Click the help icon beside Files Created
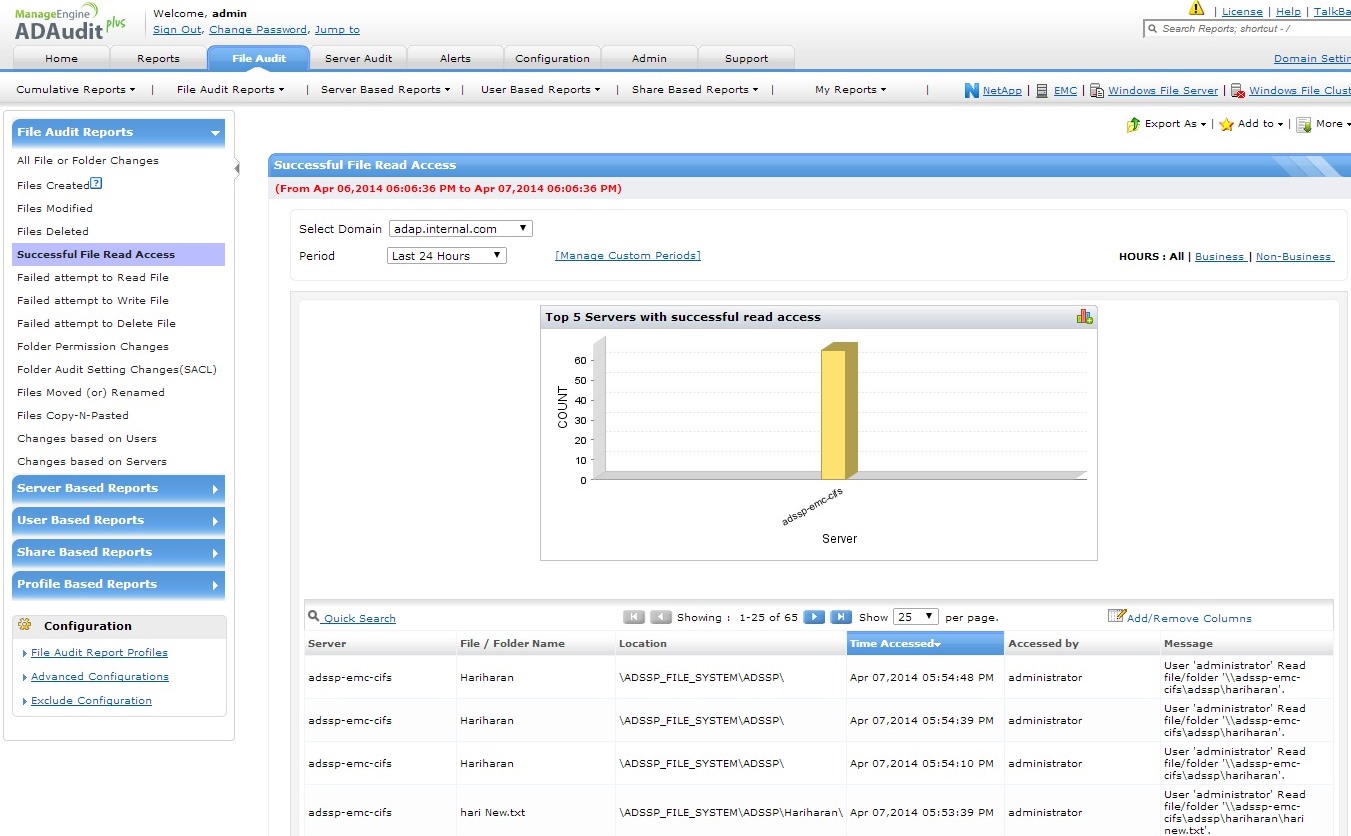 click(96, 184)
